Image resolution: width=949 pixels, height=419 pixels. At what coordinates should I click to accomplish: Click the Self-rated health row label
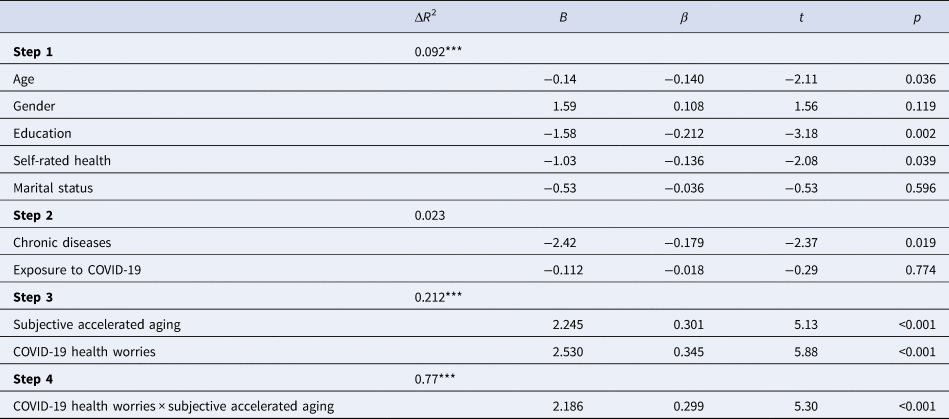(57, 159)
